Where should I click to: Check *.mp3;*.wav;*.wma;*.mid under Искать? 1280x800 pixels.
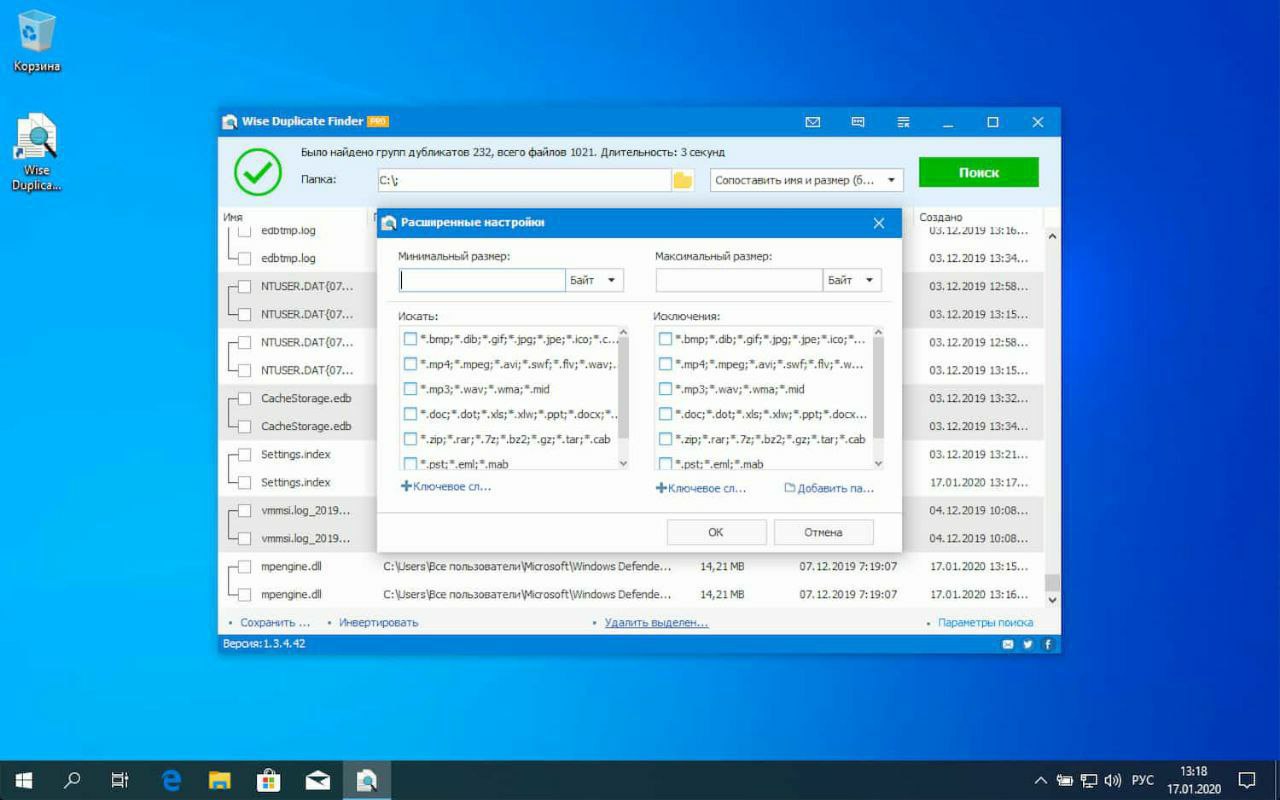pyautogui.click(x=410, y=389)
